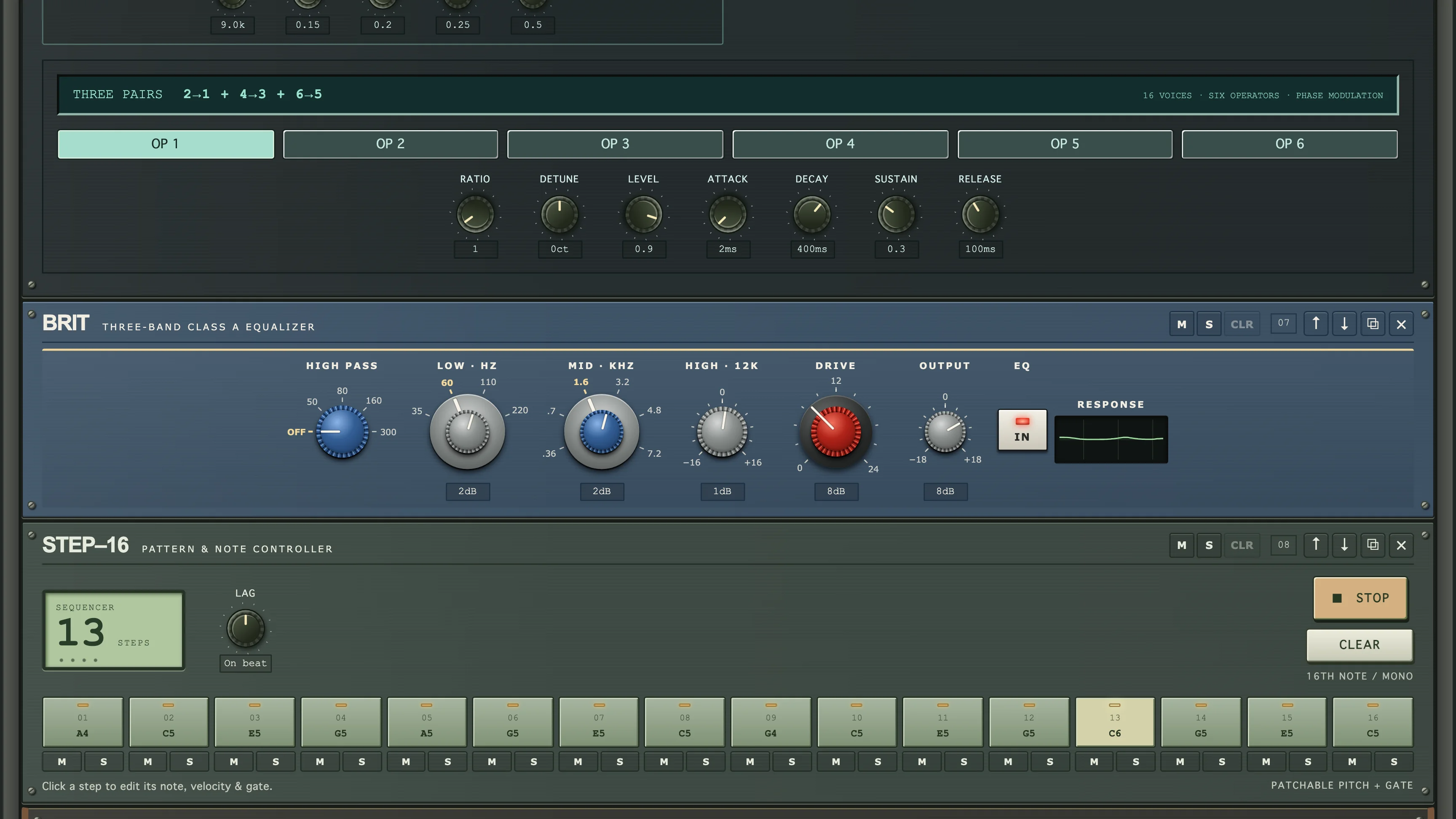Open the OP 3 operator tab
The width and height of the screenshot is (1456, 819).
[x=615, y=144]
